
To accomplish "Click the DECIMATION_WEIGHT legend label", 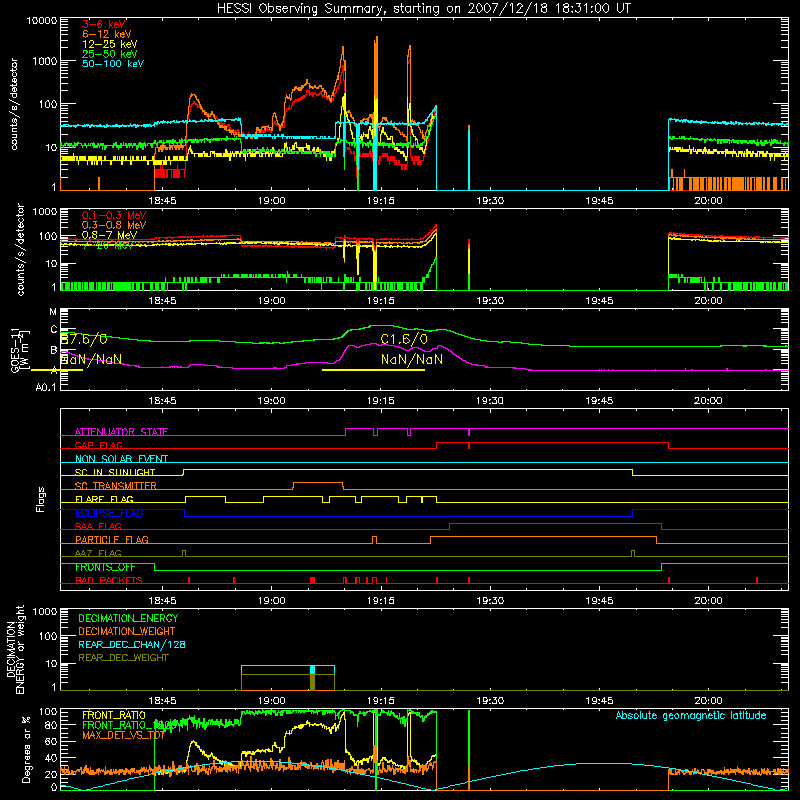I will [127, 631].
